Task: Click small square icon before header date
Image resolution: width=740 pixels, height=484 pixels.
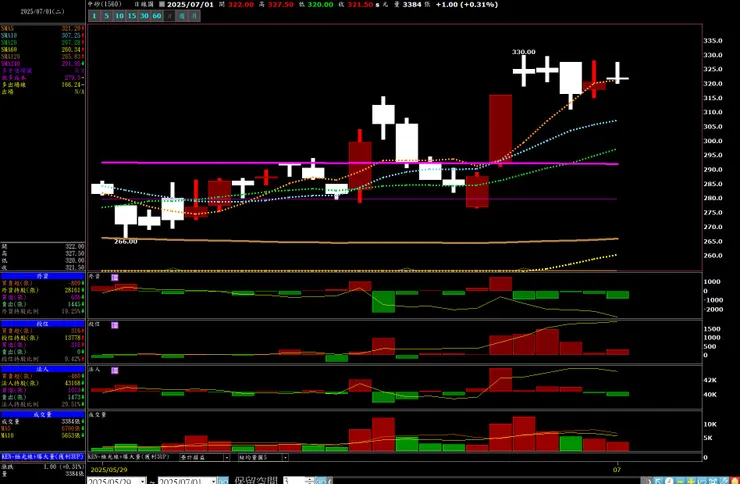Action: (162, 4)
